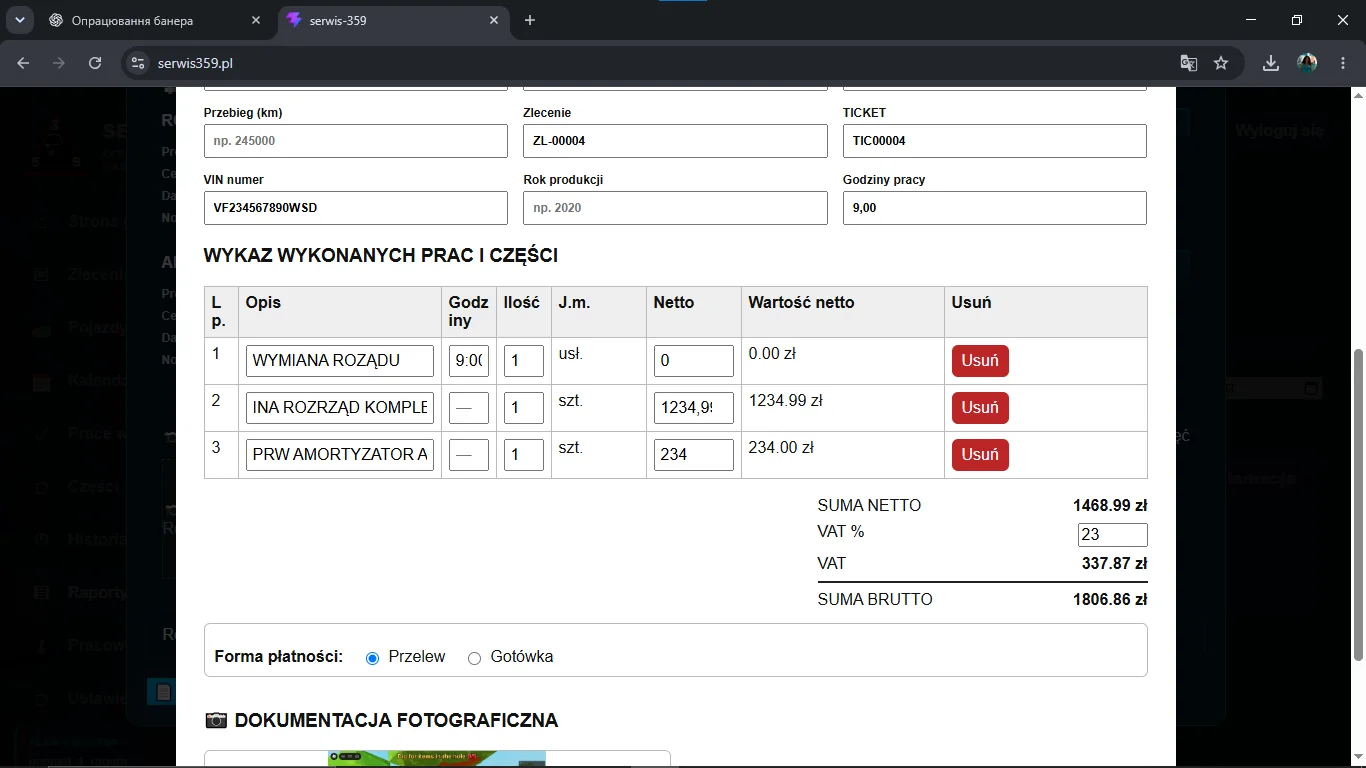This screenshot has height=768, width=1366.
Task: Open a new browser tab
Action: (x=530, y=20)
